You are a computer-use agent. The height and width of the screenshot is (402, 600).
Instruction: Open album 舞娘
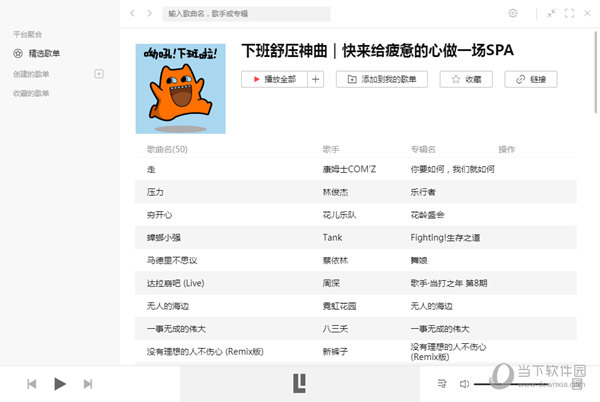[419, 260]
